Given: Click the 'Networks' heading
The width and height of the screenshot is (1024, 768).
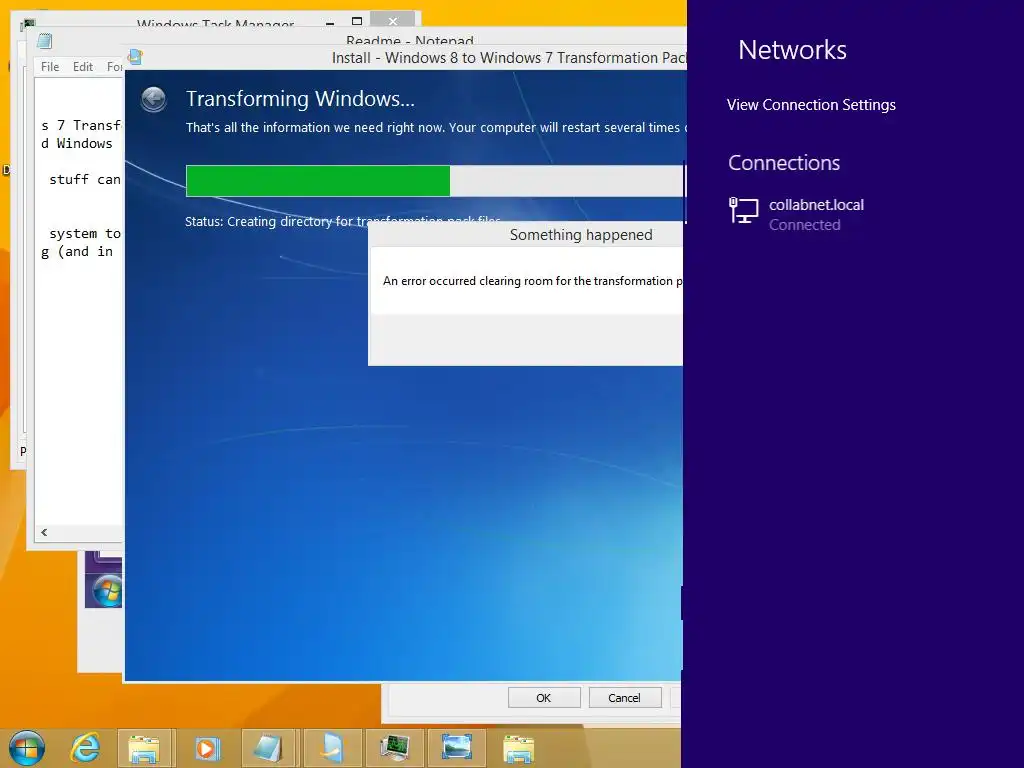Looking at the screenshot, I should [792, 50].
